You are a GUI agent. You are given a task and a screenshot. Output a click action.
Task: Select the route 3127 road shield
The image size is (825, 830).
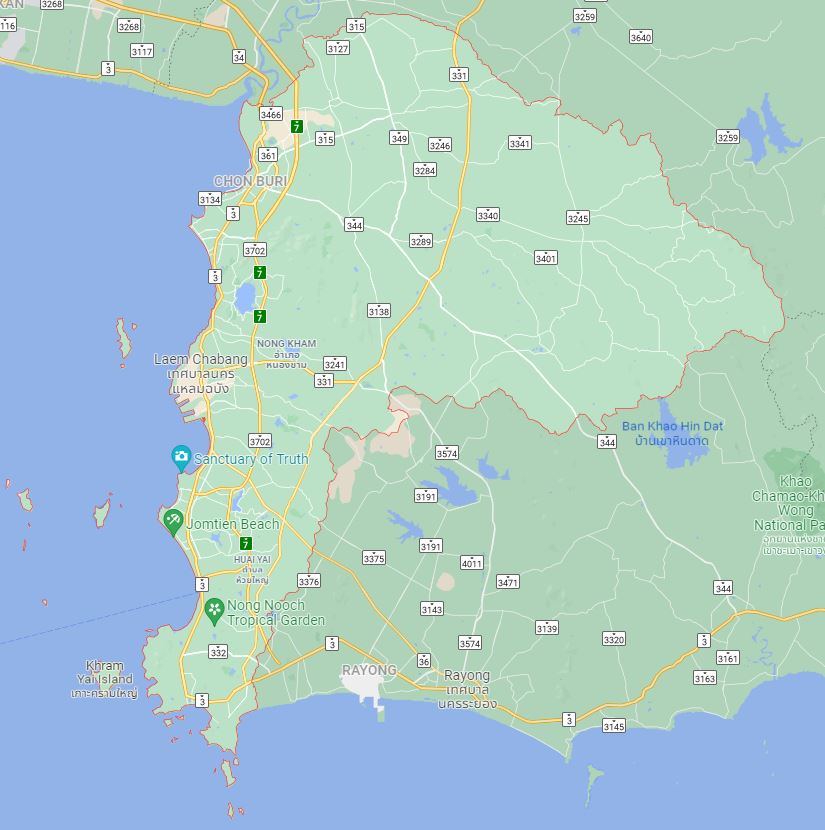pos(338,48)
